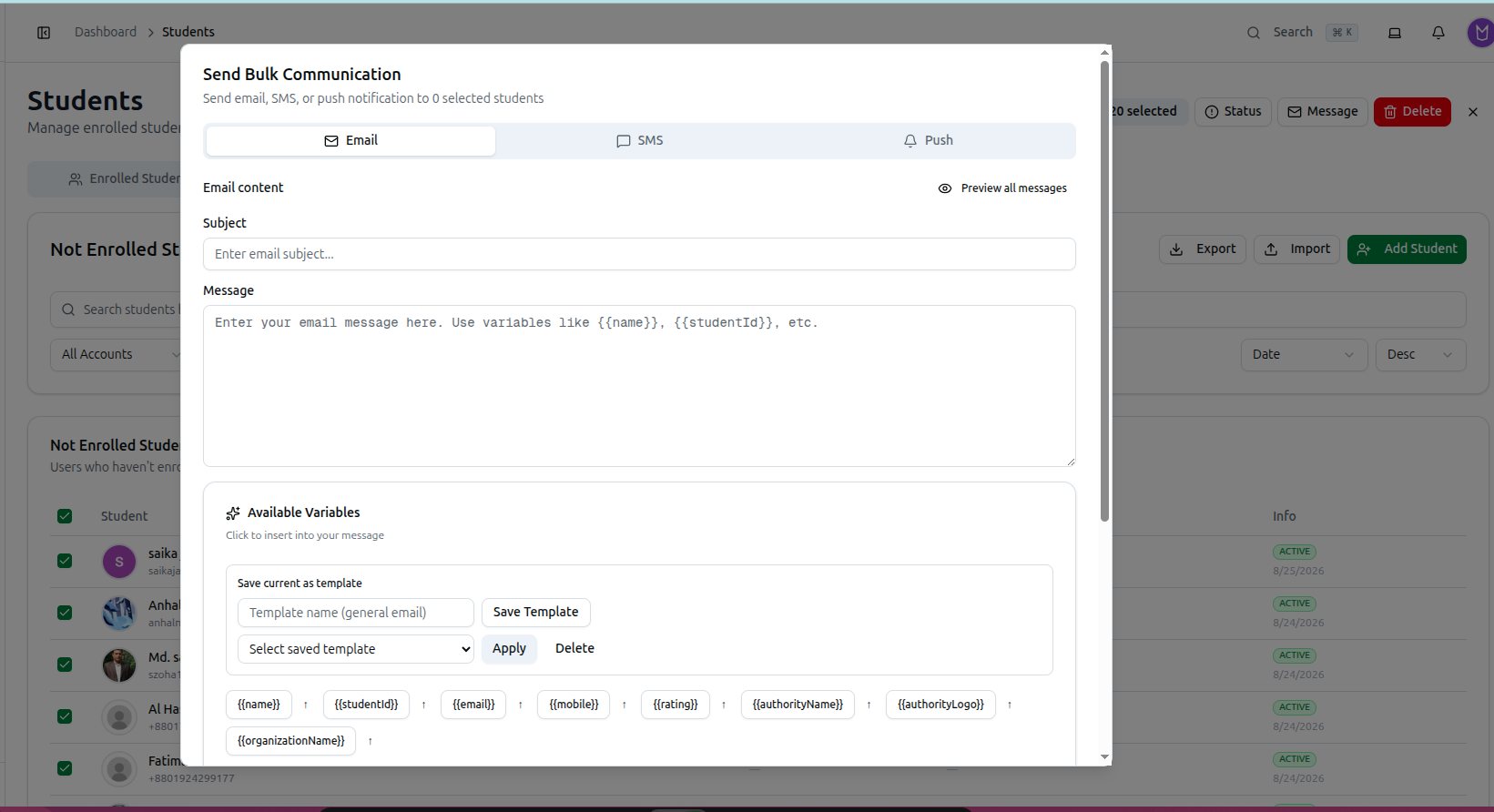Insert the {{organizationName}} variable
Screen dimensions: 1494x812
290,741
